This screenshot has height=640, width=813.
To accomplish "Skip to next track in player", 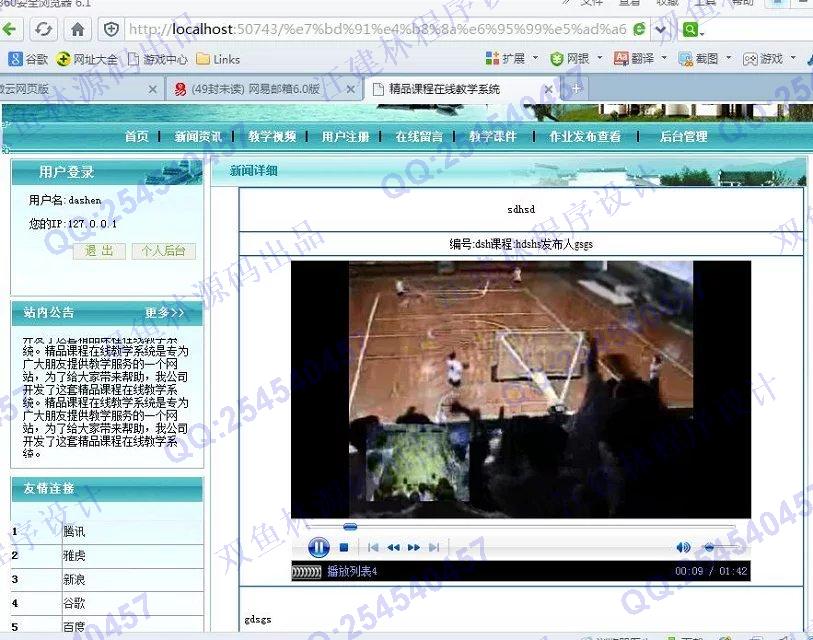I will pyautogui.click(x=434, y=547).
